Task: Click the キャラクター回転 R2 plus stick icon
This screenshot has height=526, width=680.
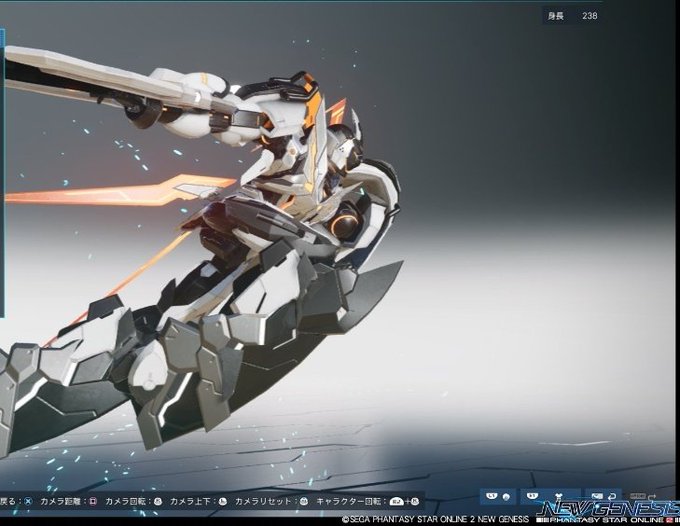Action: 405,502
